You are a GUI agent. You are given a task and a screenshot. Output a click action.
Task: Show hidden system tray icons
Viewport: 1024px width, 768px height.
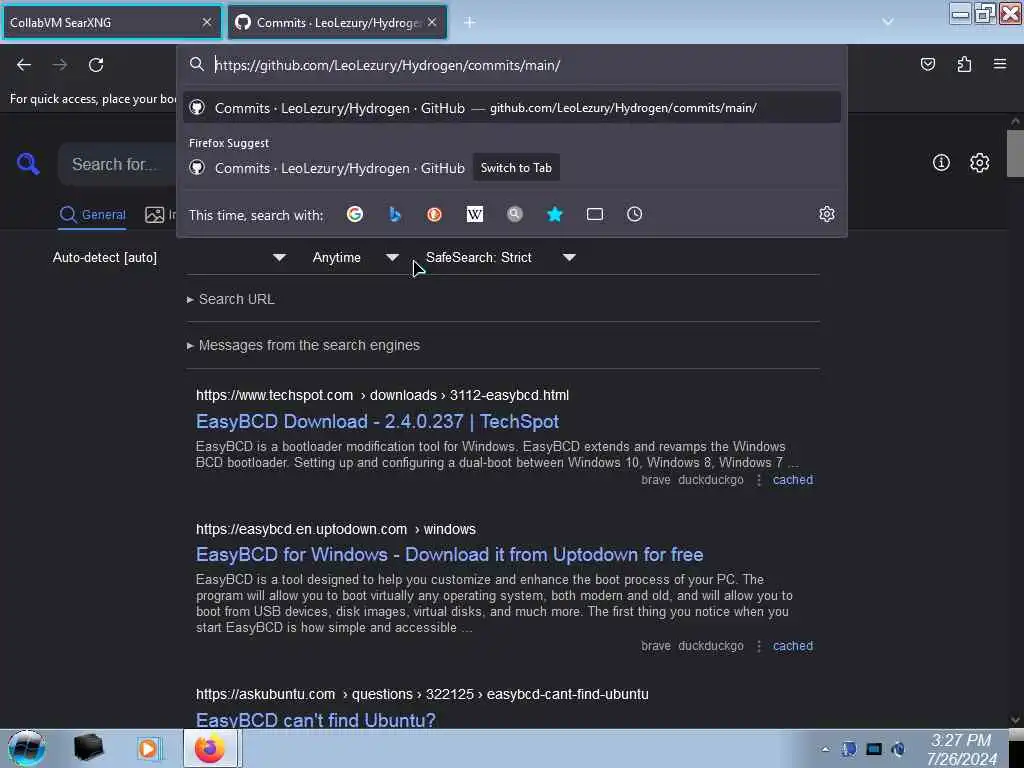point(825,750)
